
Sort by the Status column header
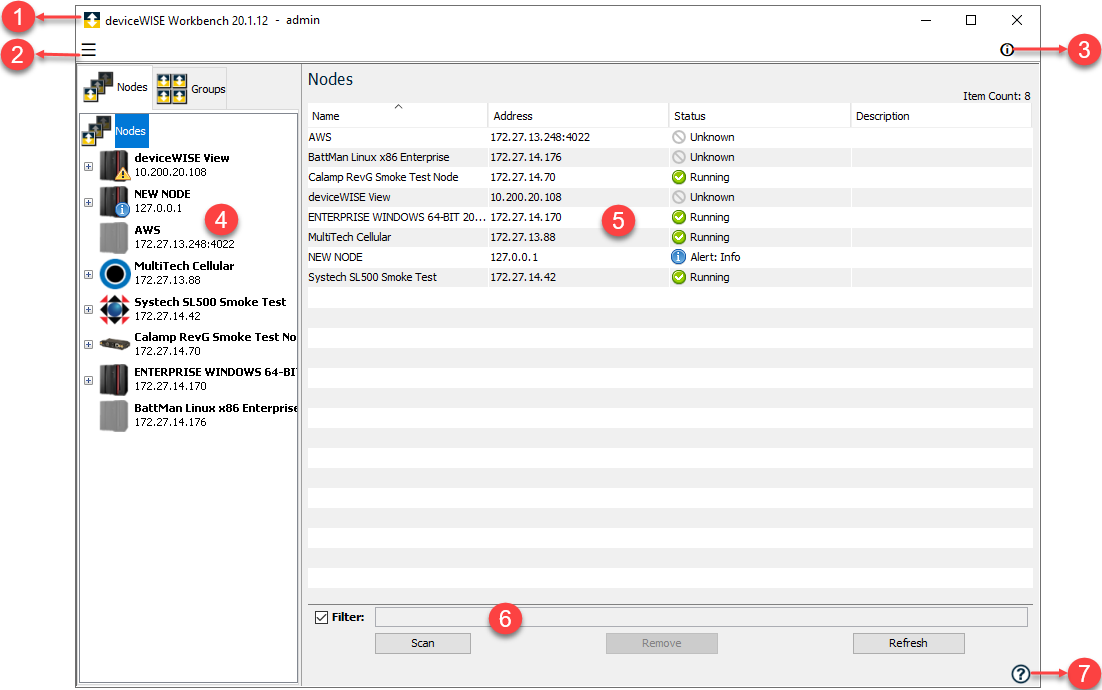(759, 116)
